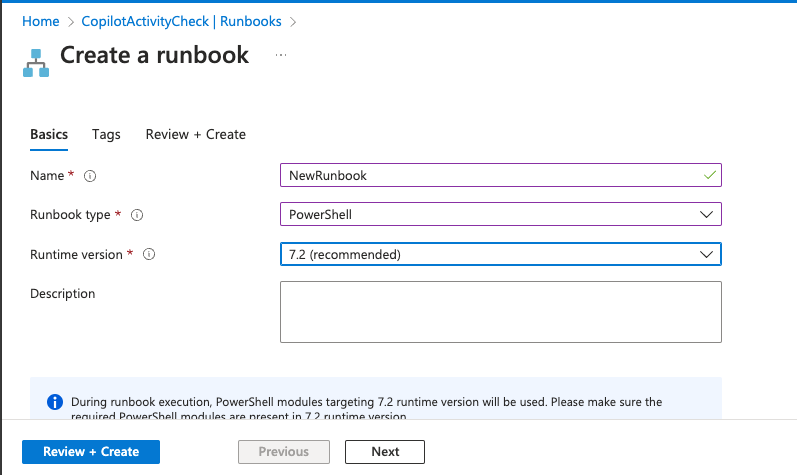
Task: Click the Previous button
Action: [x=284, y=452]
